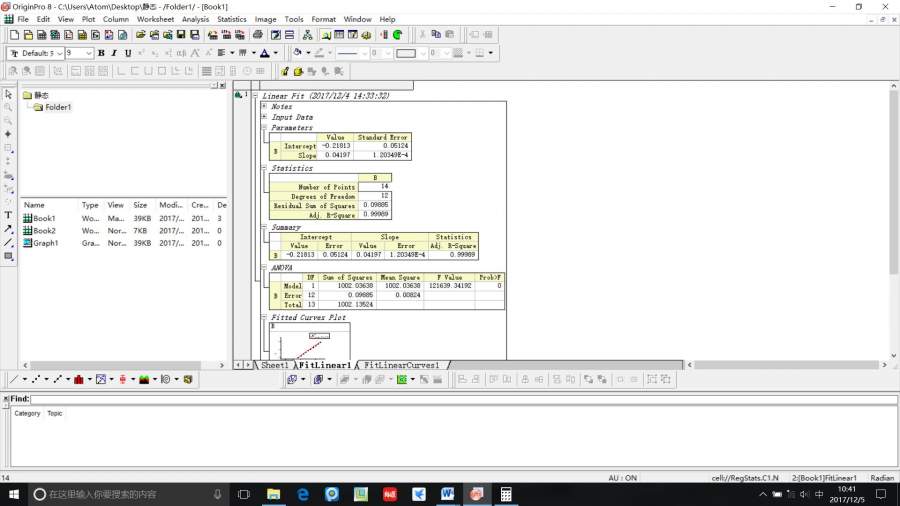Toggle Bold text formatting

pos(101,53)
